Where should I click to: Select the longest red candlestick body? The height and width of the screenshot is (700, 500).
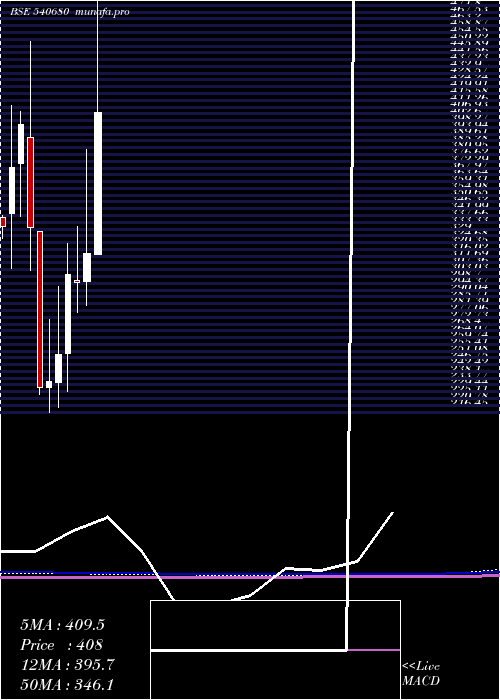[x=40, y=309]
